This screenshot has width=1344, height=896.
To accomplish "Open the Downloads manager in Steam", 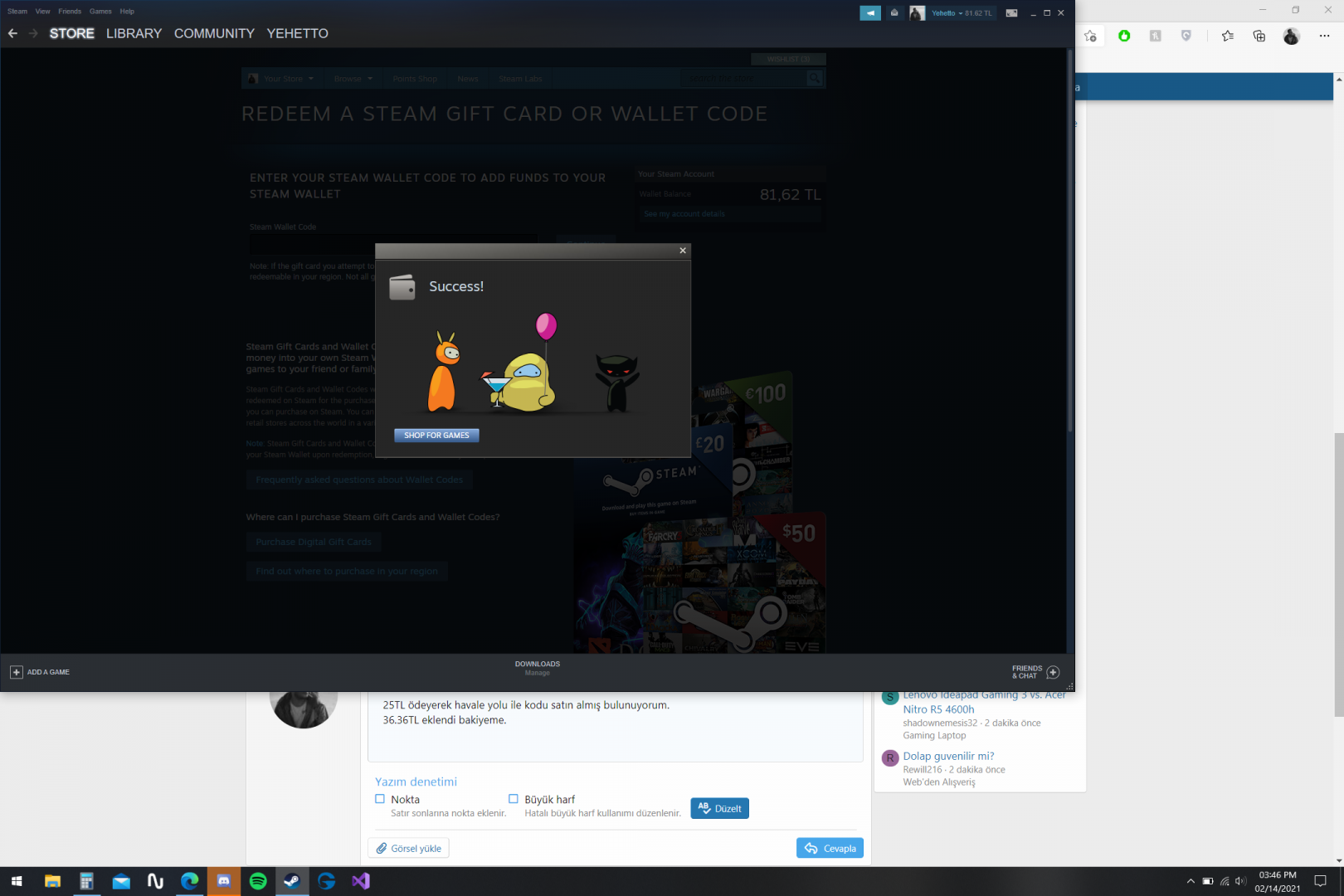I will point(538,668).
